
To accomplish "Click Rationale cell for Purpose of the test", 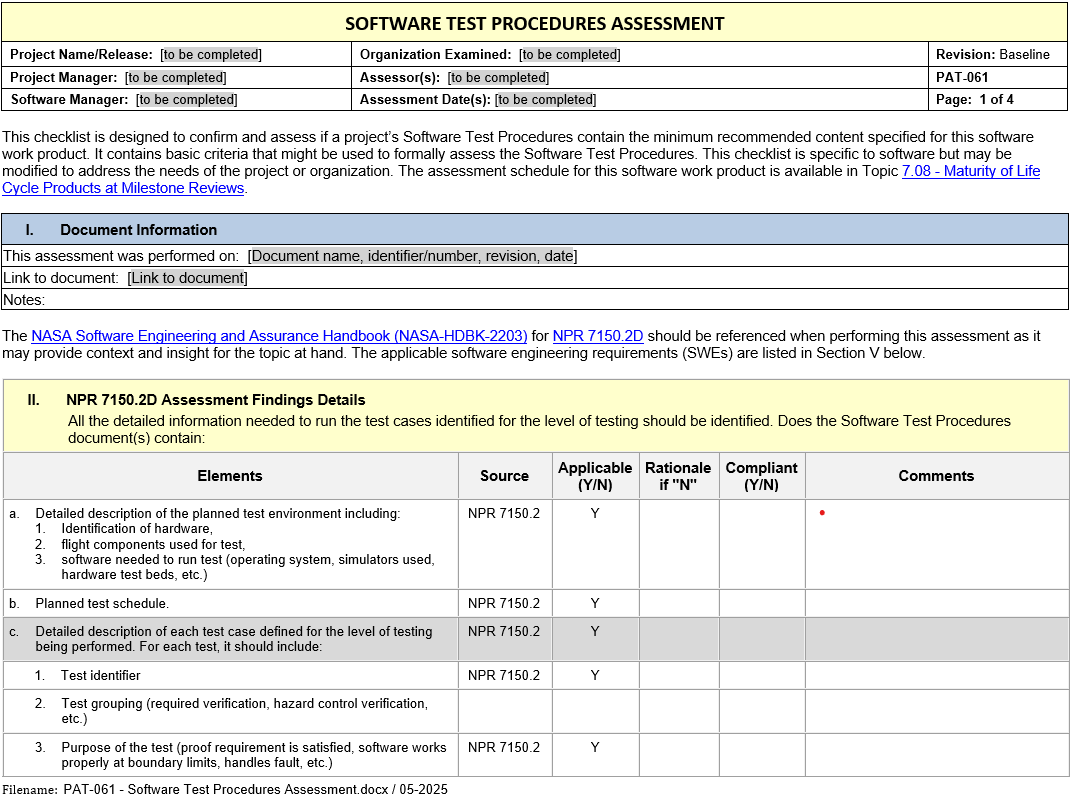I will tap(678, 755).
